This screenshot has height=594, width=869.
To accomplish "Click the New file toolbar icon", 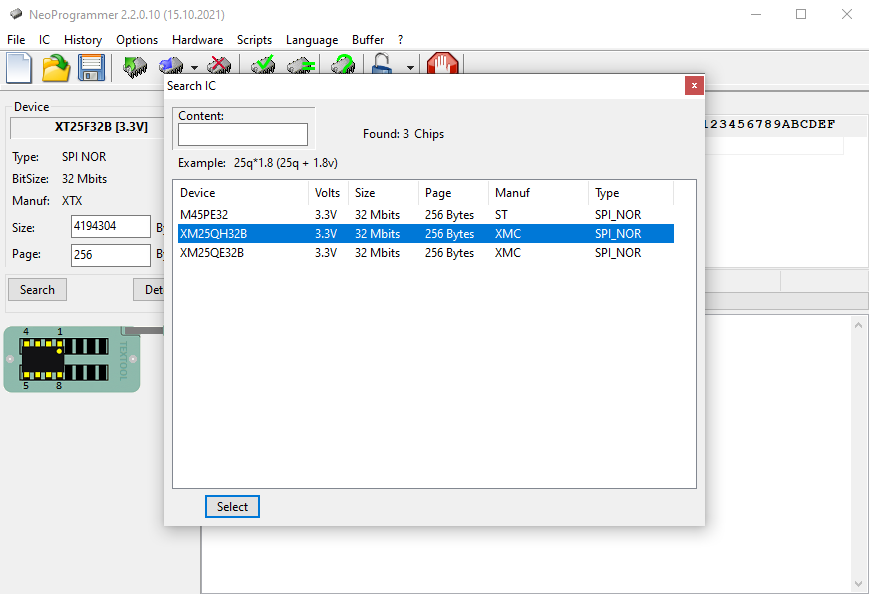I will 19,68.
